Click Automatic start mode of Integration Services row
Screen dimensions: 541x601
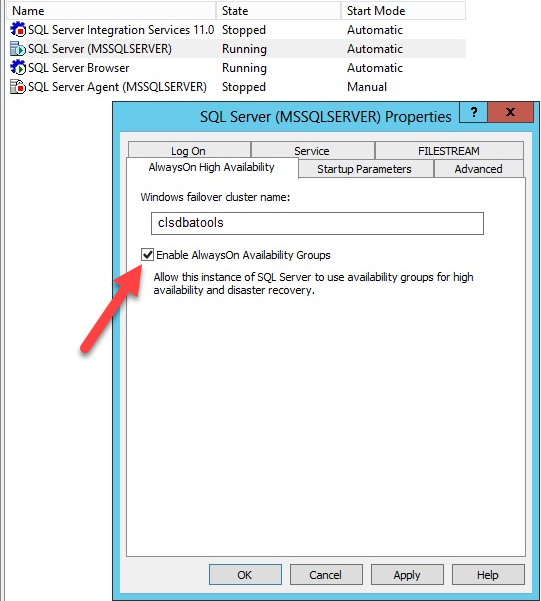point(375,30)
